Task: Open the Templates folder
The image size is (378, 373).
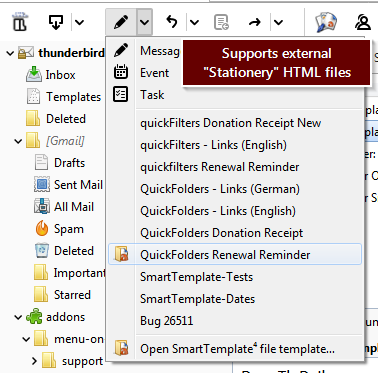Action: (x=73, y=97)
